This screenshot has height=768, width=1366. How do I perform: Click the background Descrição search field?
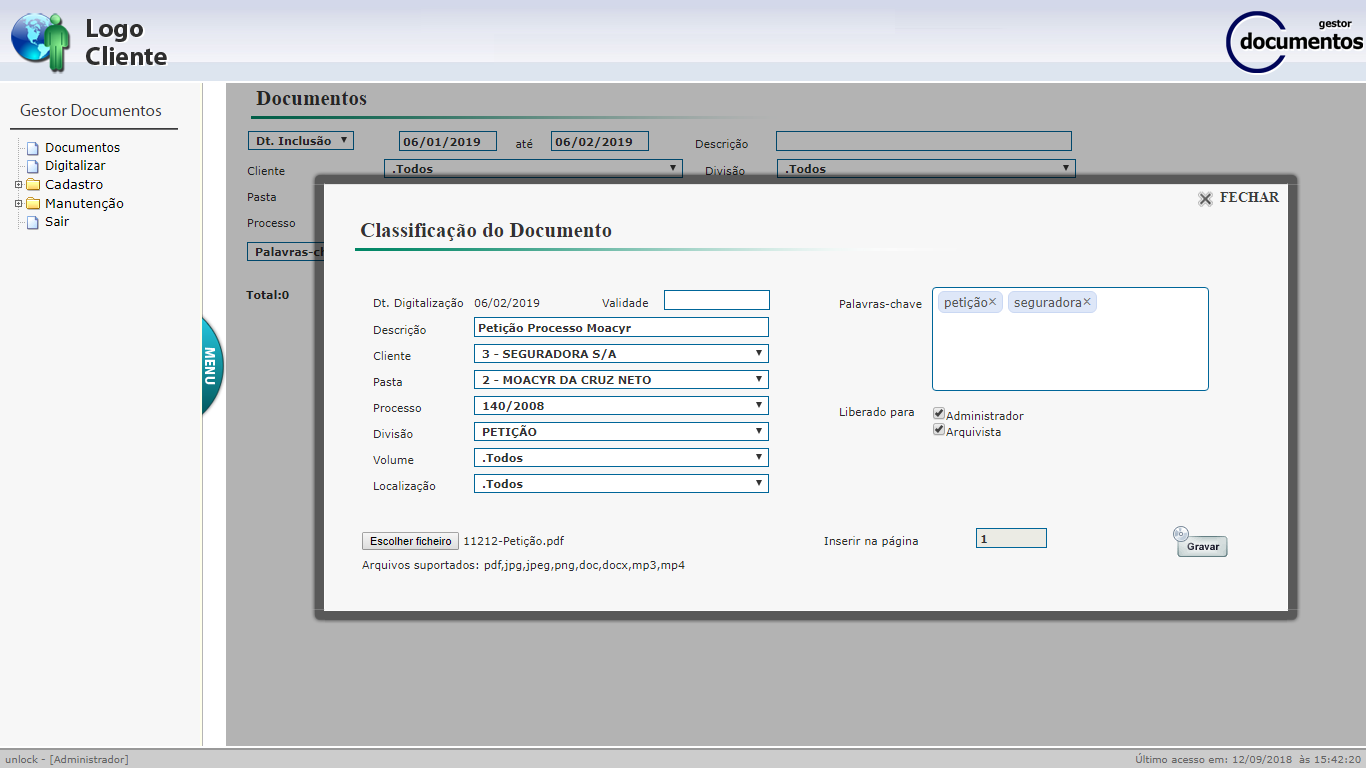pos(924,141)
